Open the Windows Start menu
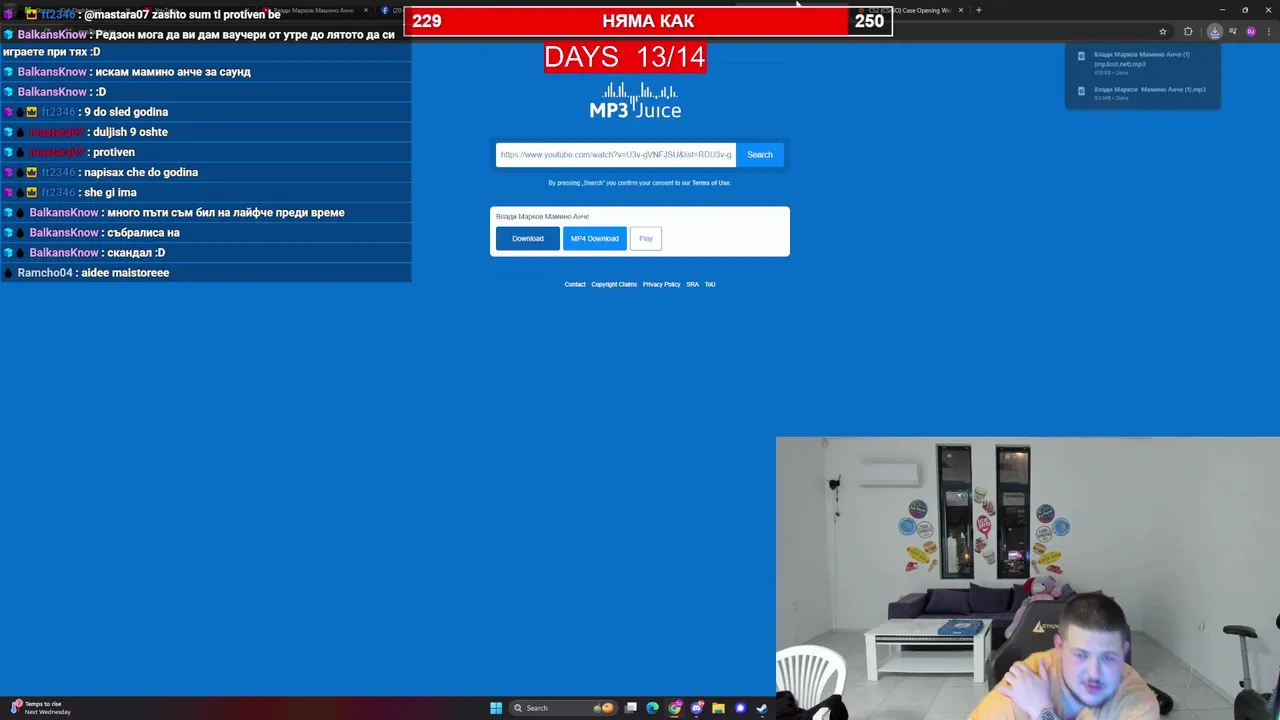The image size is (1280, 720). point(495,708)
